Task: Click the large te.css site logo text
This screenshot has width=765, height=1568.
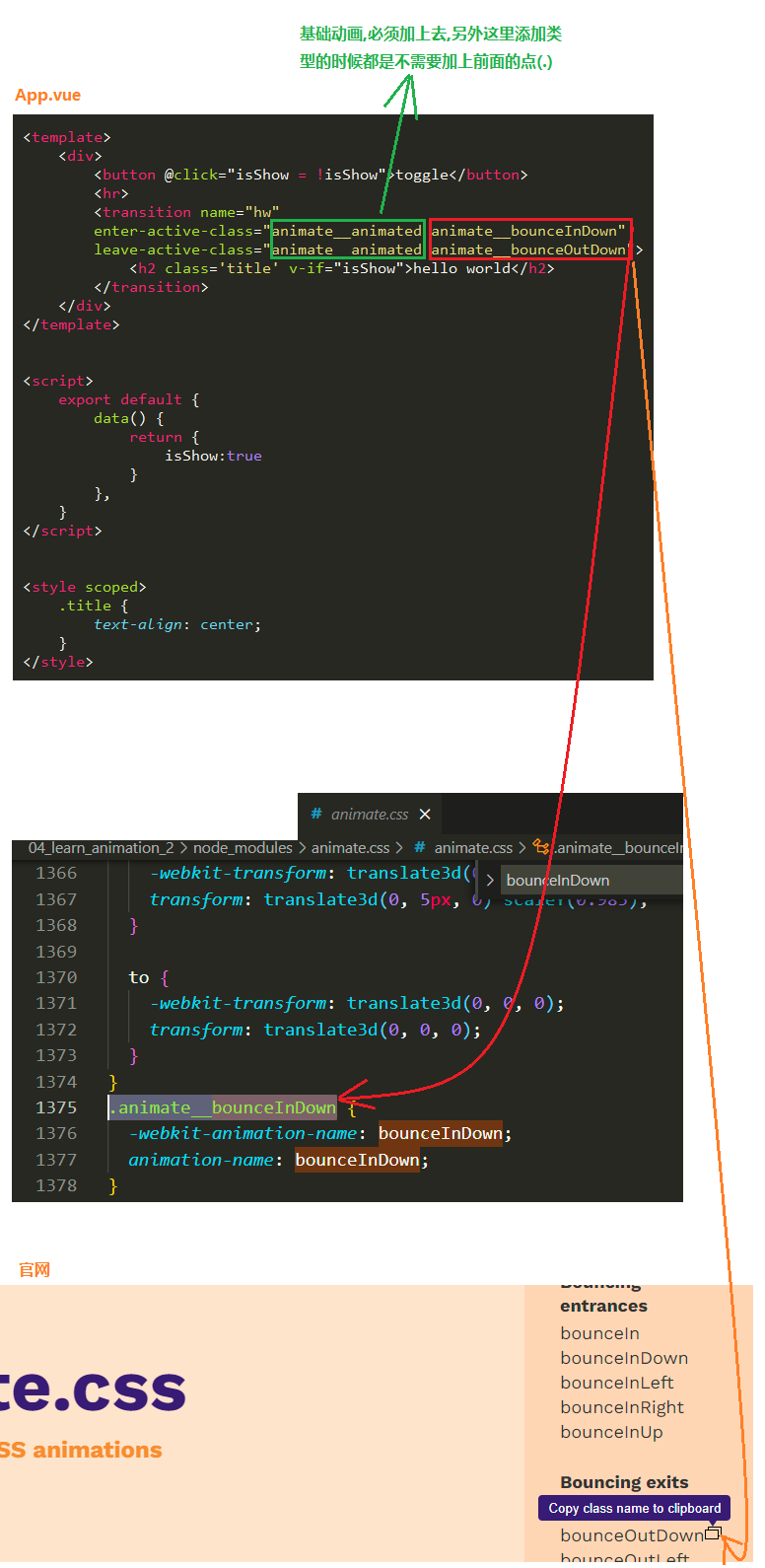Action: pos(93,1390)
